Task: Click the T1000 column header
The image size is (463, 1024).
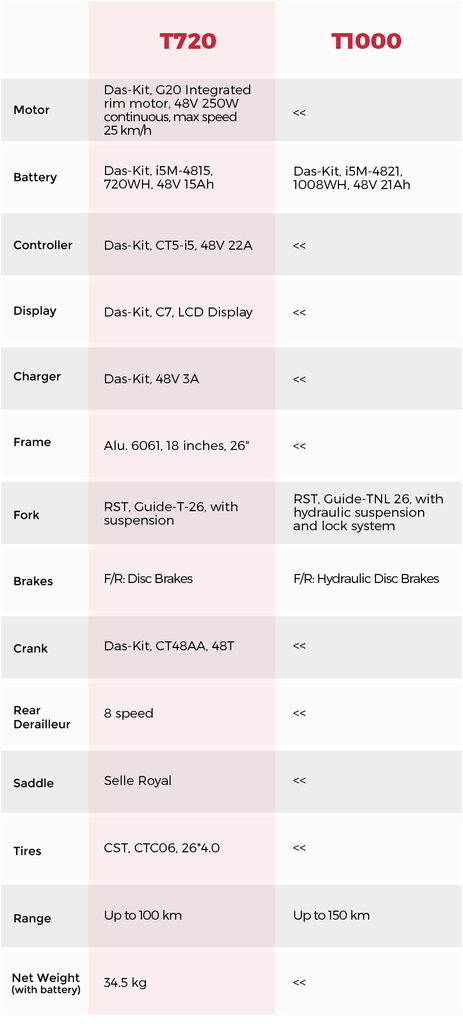Action: point(366,41)
